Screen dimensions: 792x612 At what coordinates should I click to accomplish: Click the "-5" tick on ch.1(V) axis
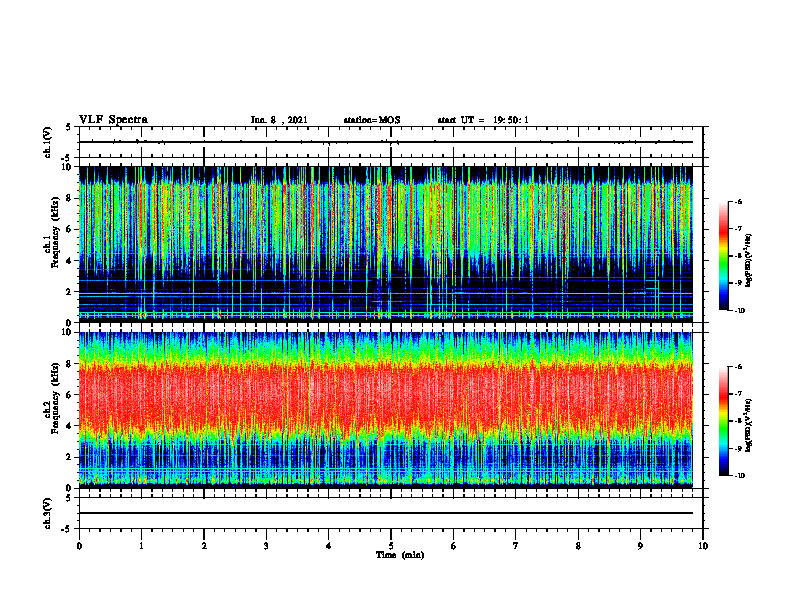pos(67,158)
